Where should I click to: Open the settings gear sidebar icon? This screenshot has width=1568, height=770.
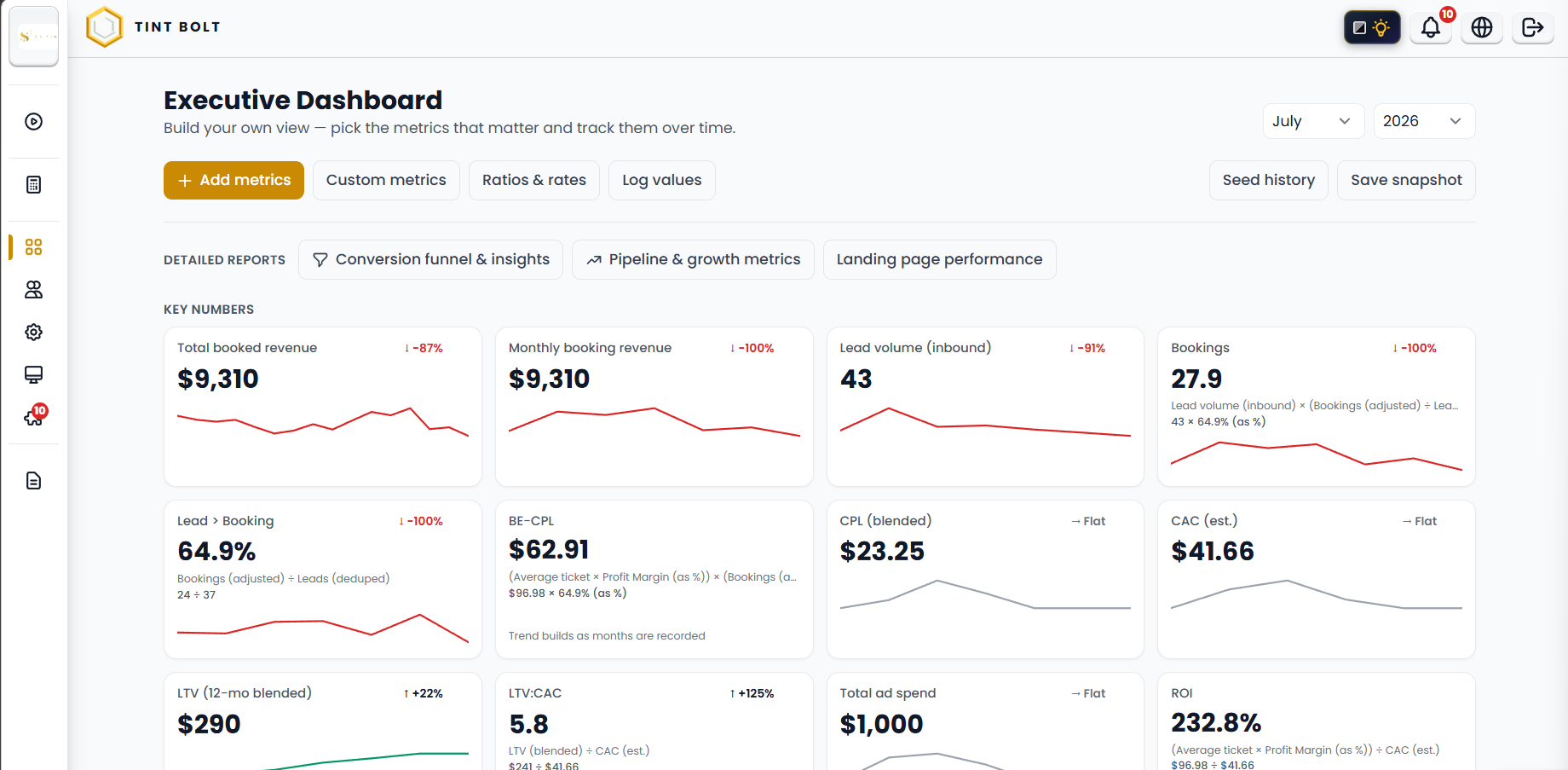(33, 332)
